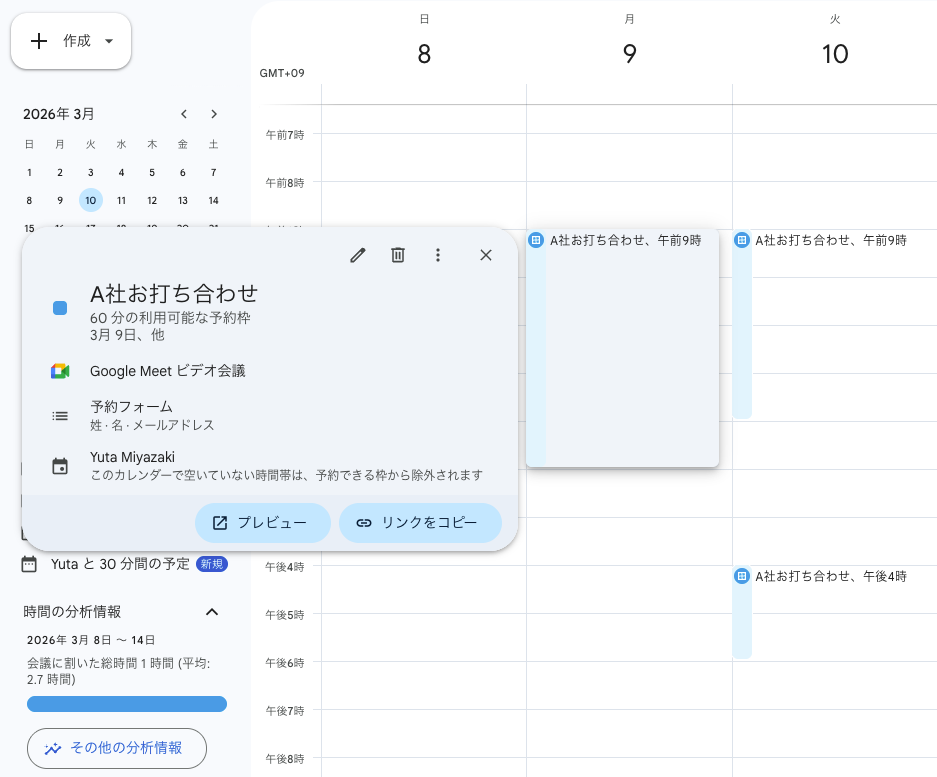This screenshot has width=937, height=777.
Task: Click the Google Meet video conference icon
Action: [x=60, y=371]
